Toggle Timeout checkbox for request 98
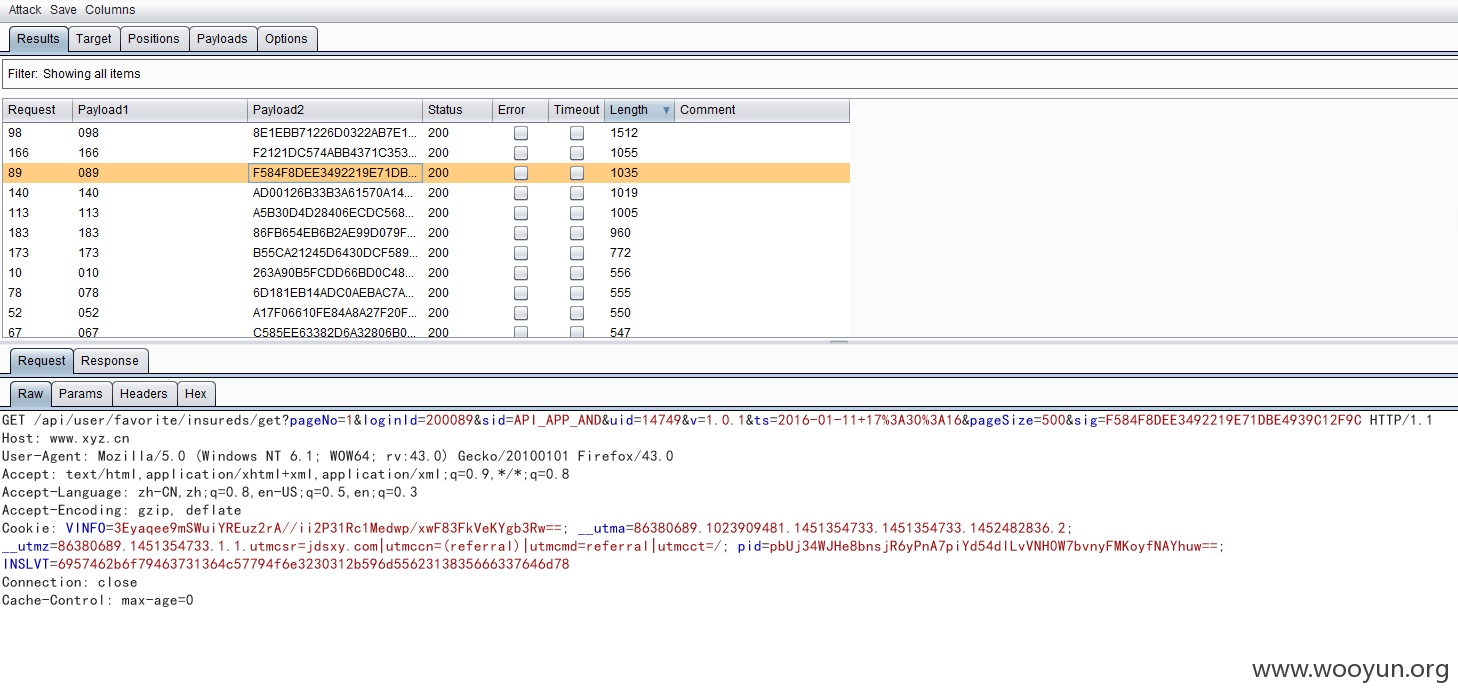Viewport: 1458px width, 698px height. [x=577, y=133]
